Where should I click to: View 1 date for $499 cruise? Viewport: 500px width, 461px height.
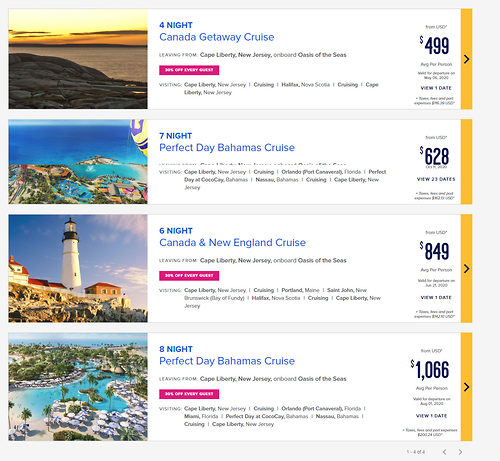tap(436, 88)
